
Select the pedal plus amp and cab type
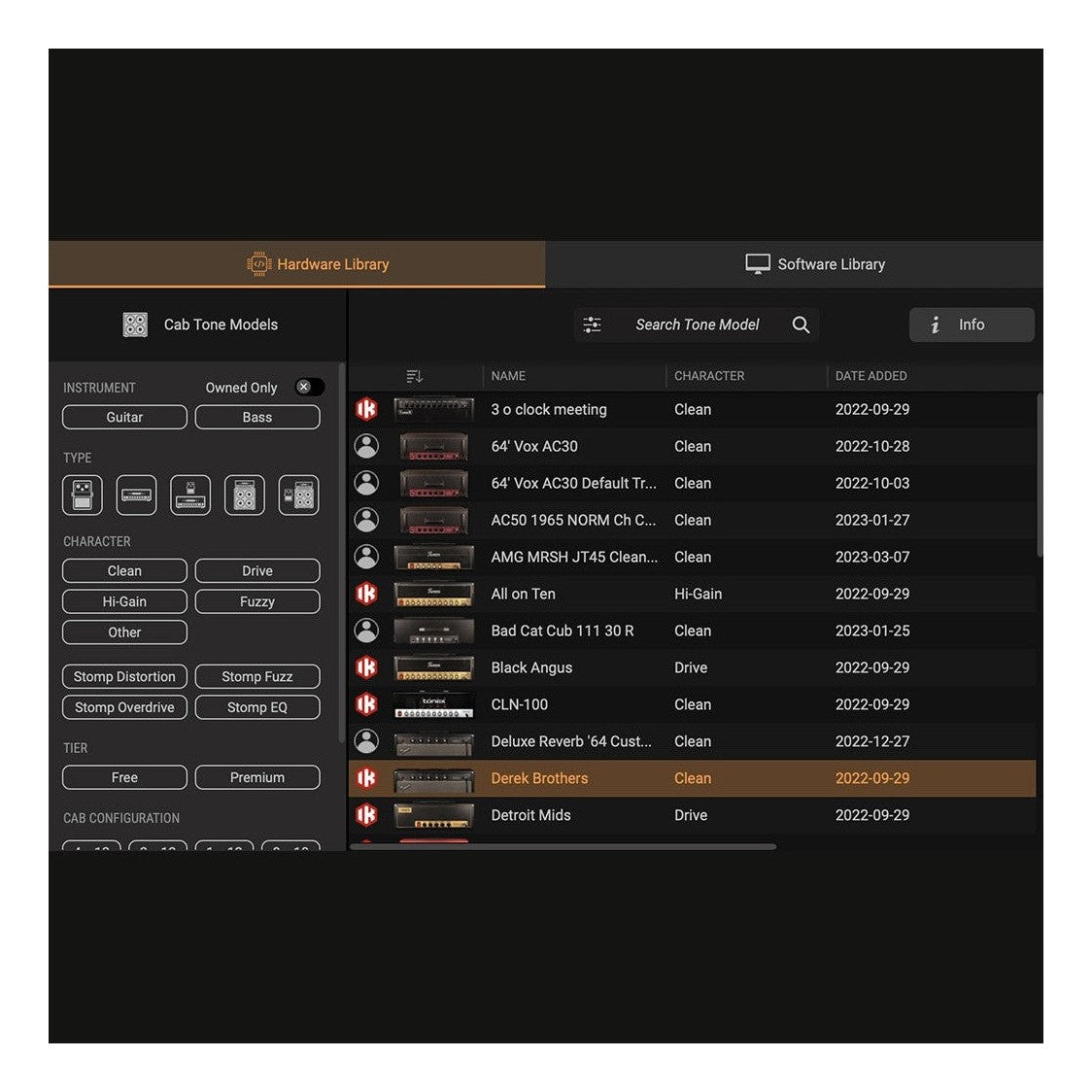(x=298, y=495)
